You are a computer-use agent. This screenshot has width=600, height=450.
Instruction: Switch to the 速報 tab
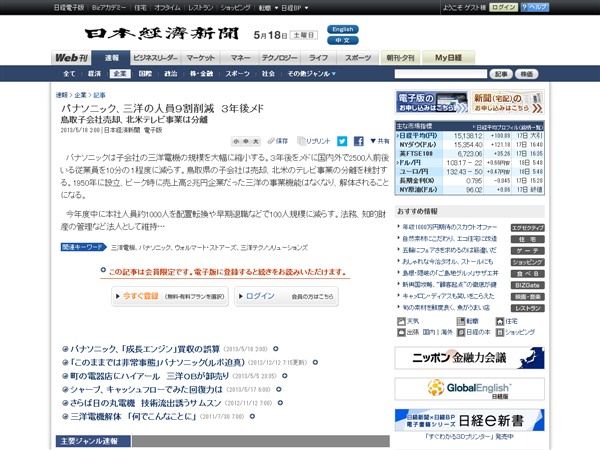[x=112, y=58]
